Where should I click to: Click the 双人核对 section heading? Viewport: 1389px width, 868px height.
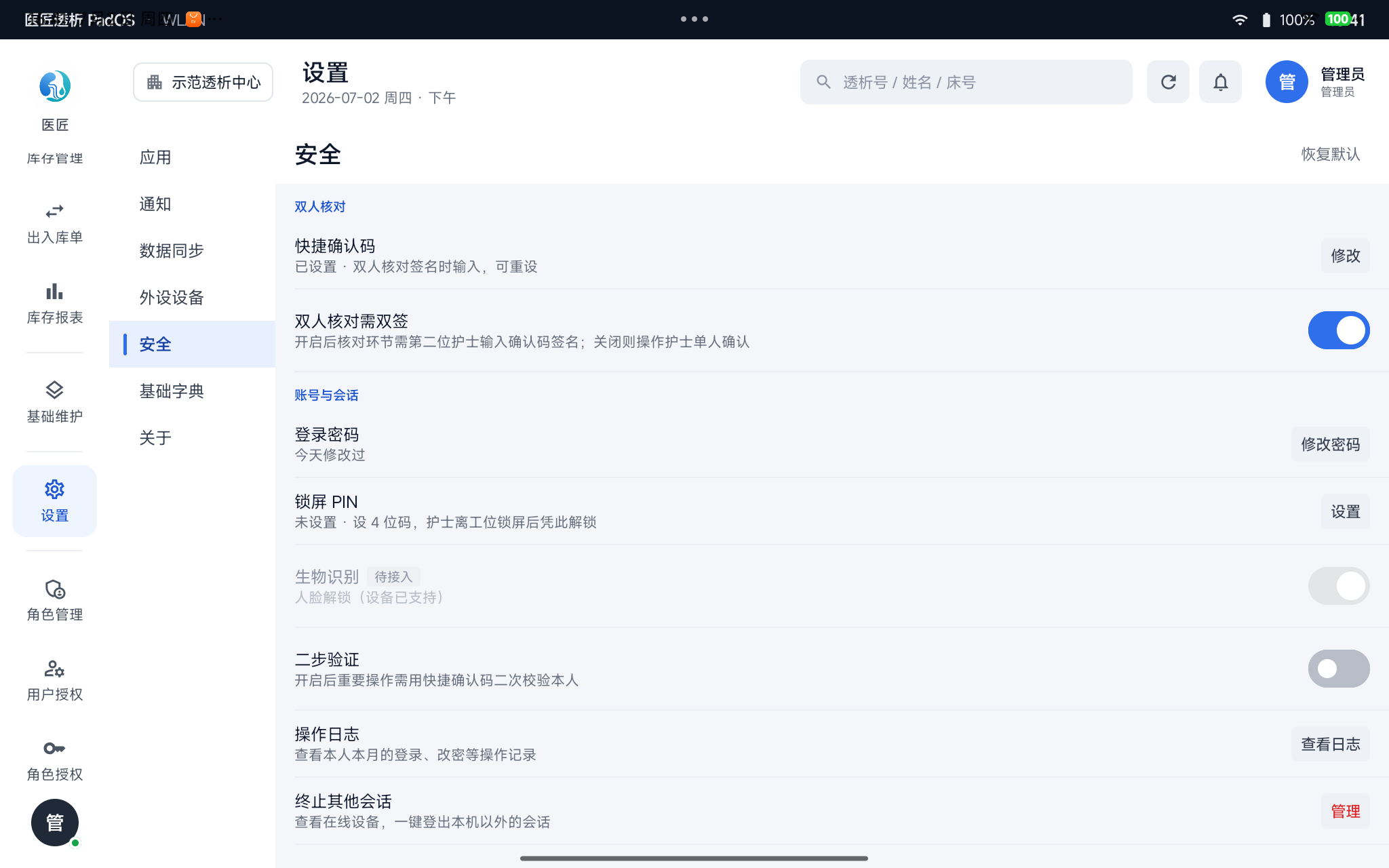(x=320, y=207)
